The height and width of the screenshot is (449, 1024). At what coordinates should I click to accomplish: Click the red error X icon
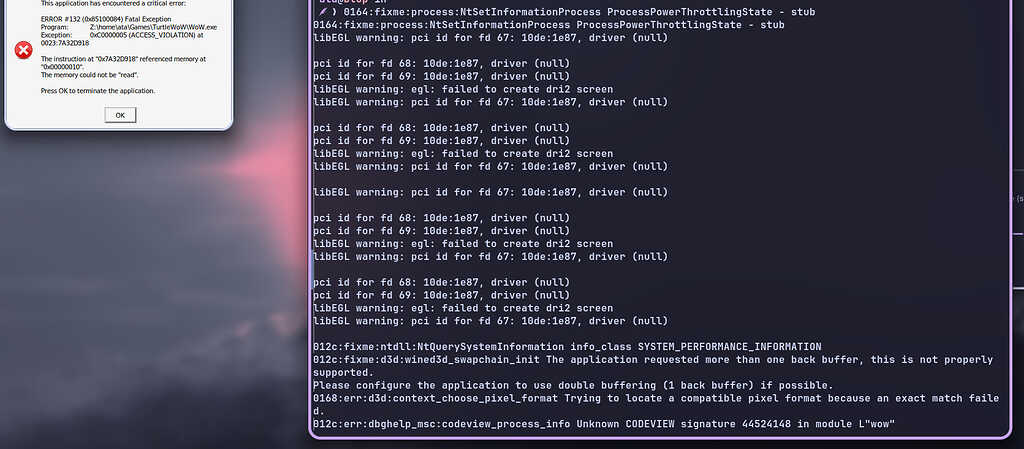24,50
